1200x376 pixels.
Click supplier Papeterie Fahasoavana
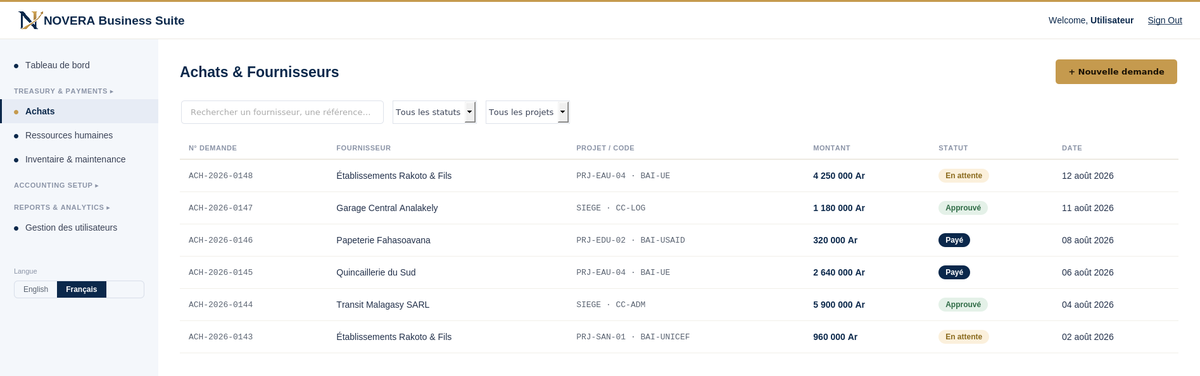pyautogui.click(x=384, y=240)
